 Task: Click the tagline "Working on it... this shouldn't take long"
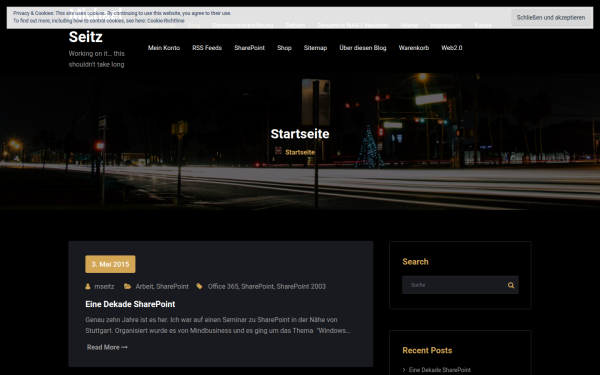pos(96,59)
